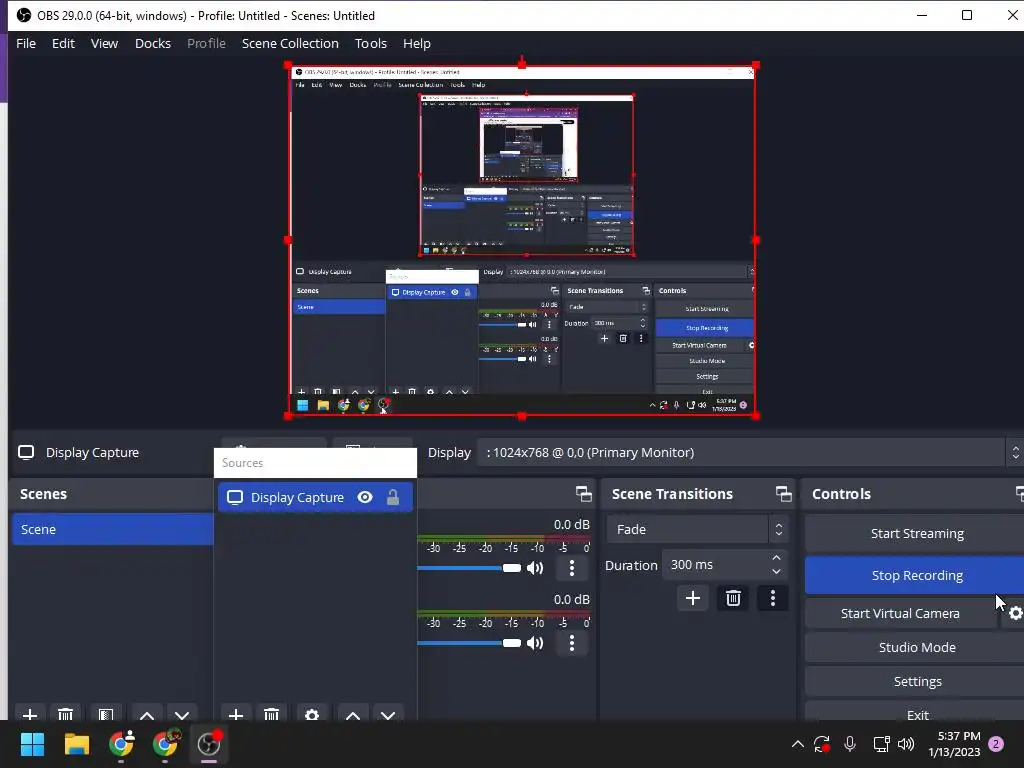This screenshot has height=768, width=1024.
Task: Open source properties gear in Sources panel
Action: point(312,715)
